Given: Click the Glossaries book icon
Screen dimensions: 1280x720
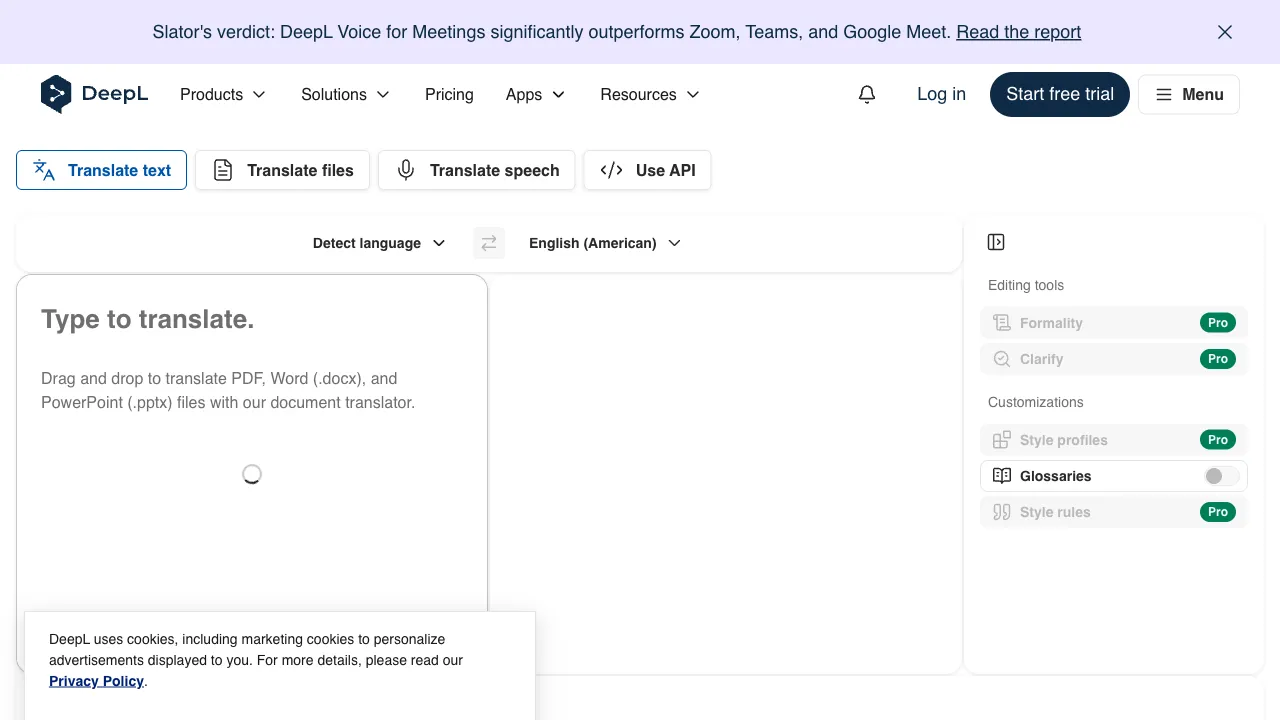Looking at the screenshot, I should 1002,476.
